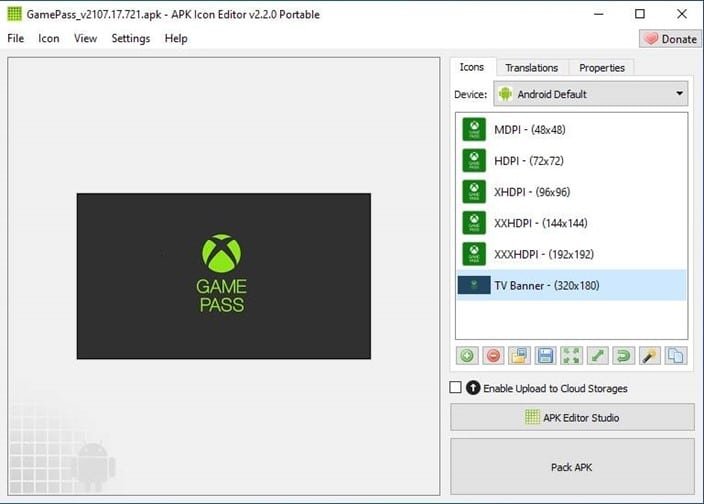Open the File menu
Image resolution: width=704 pixels, height=504 pixels.
pyautogui.click(x=16, y=39)
